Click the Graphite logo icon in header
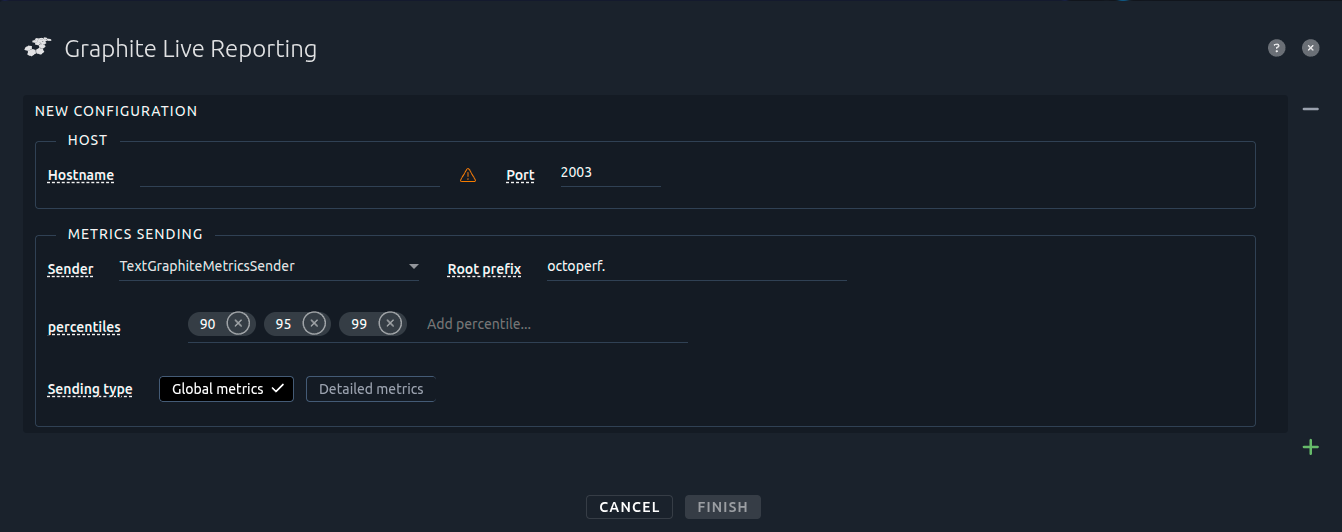 point(38,47)
